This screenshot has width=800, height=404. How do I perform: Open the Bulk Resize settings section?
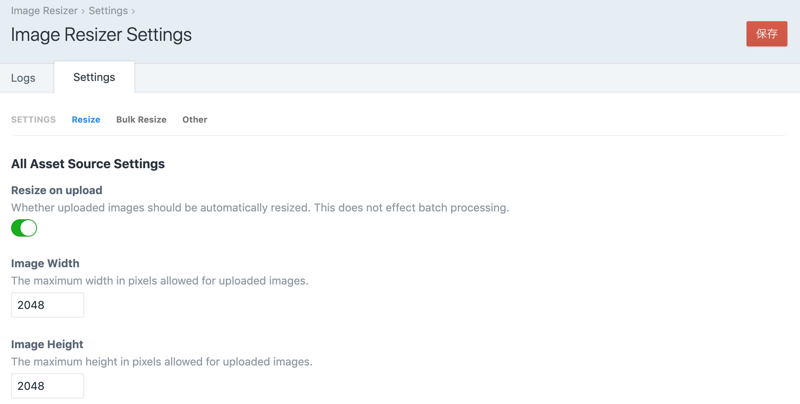[x=141, y=120]
